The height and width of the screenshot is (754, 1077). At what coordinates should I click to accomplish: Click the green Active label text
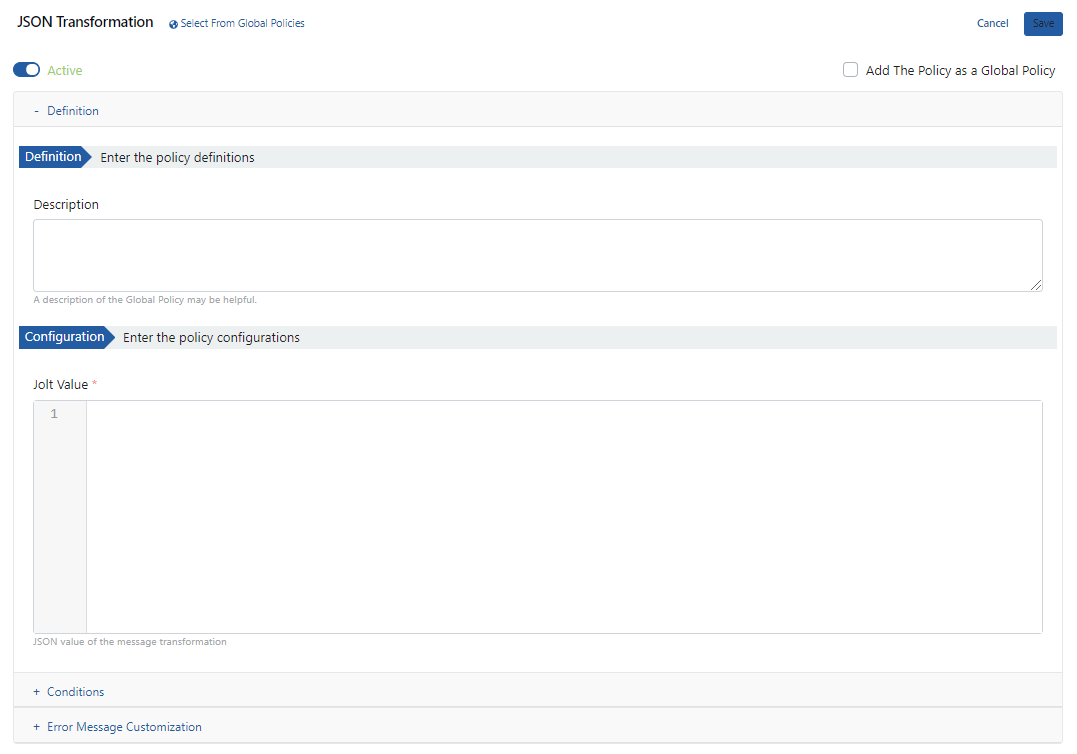65,71
